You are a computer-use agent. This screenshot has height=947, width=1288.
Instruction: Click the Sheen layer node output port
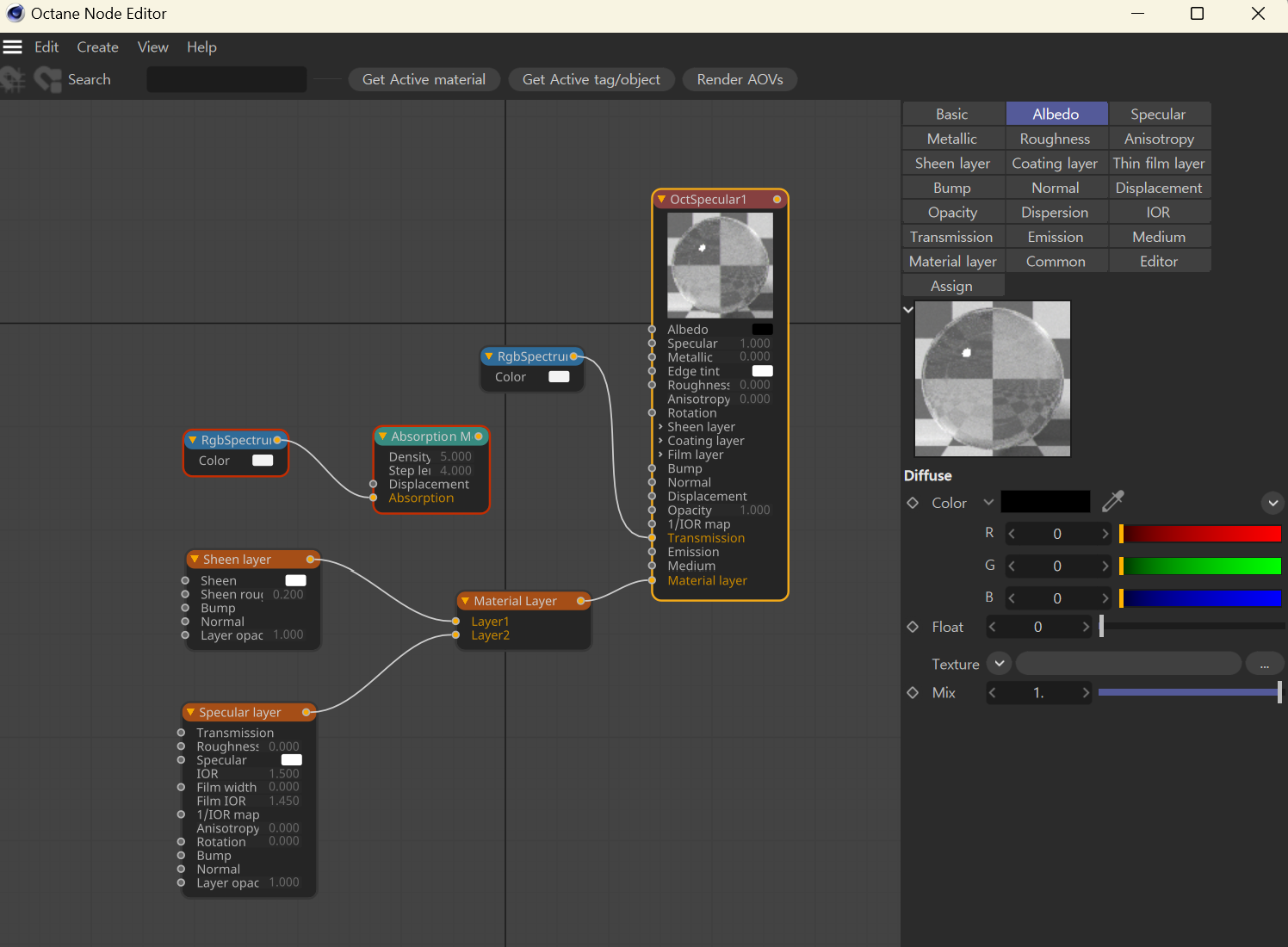(x=311, y=560)
